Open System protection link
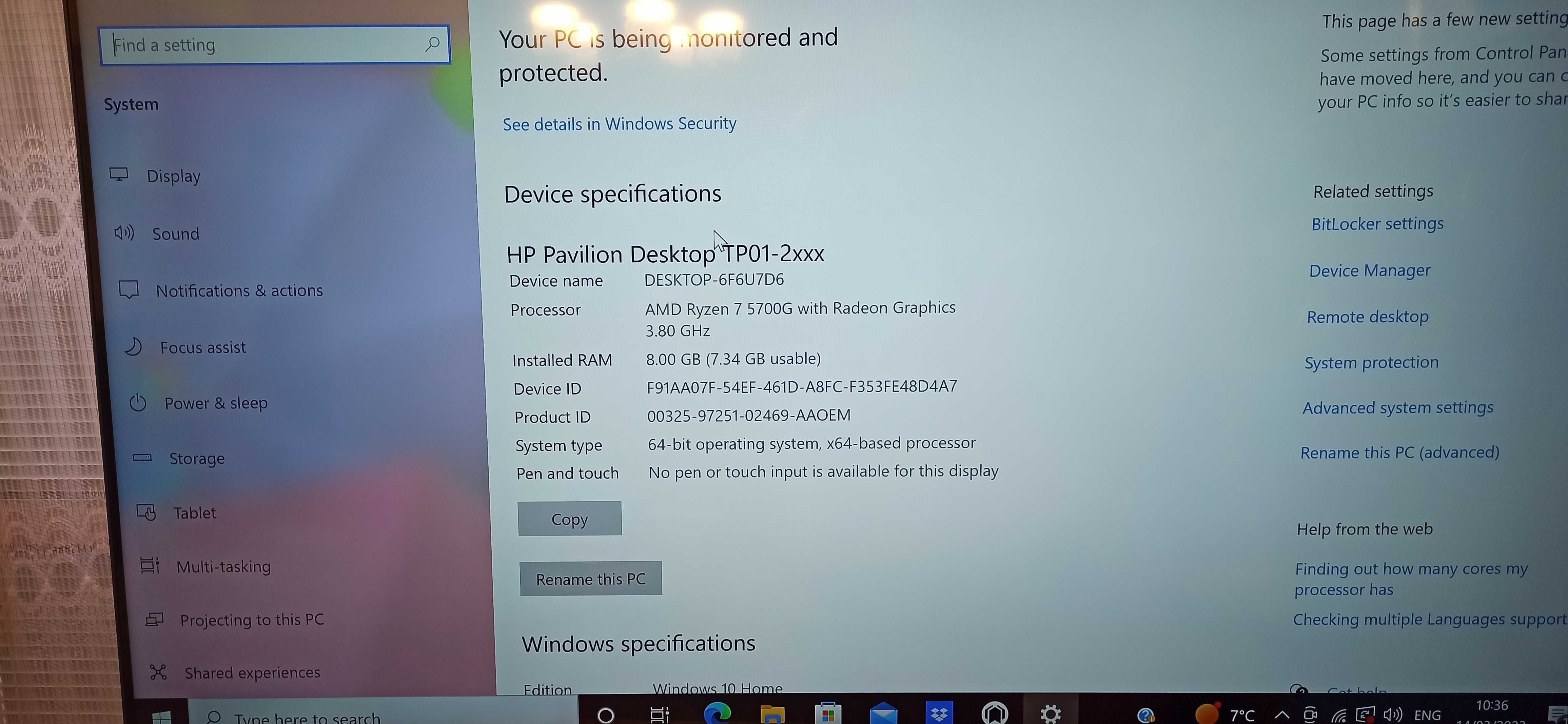The width and height of the screenshot is (1568, 724). 1371,363
